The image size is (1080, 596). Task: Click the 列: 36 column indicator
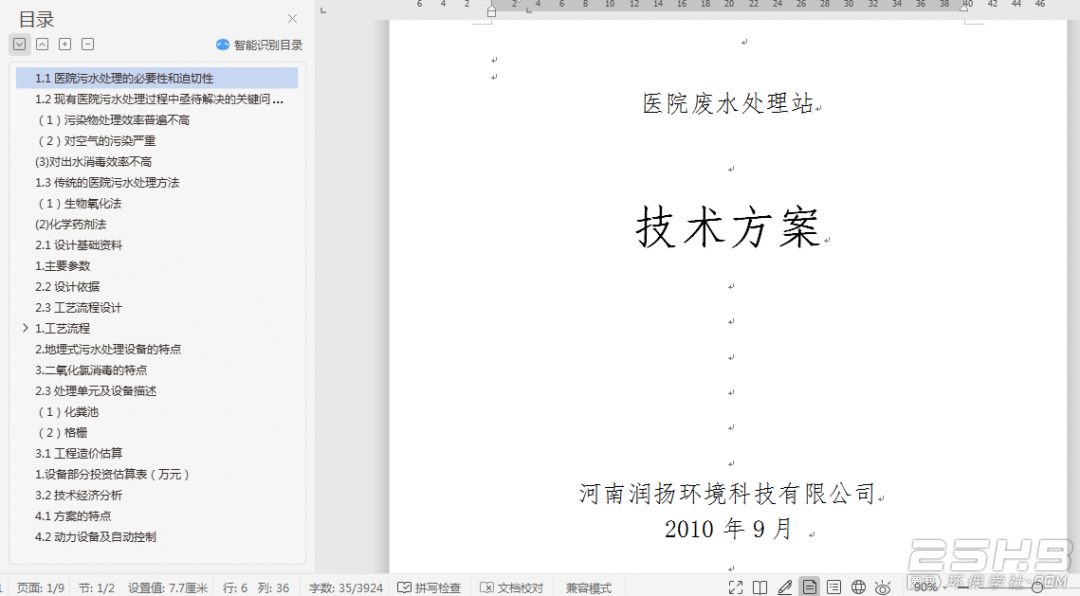click(273, 588)
